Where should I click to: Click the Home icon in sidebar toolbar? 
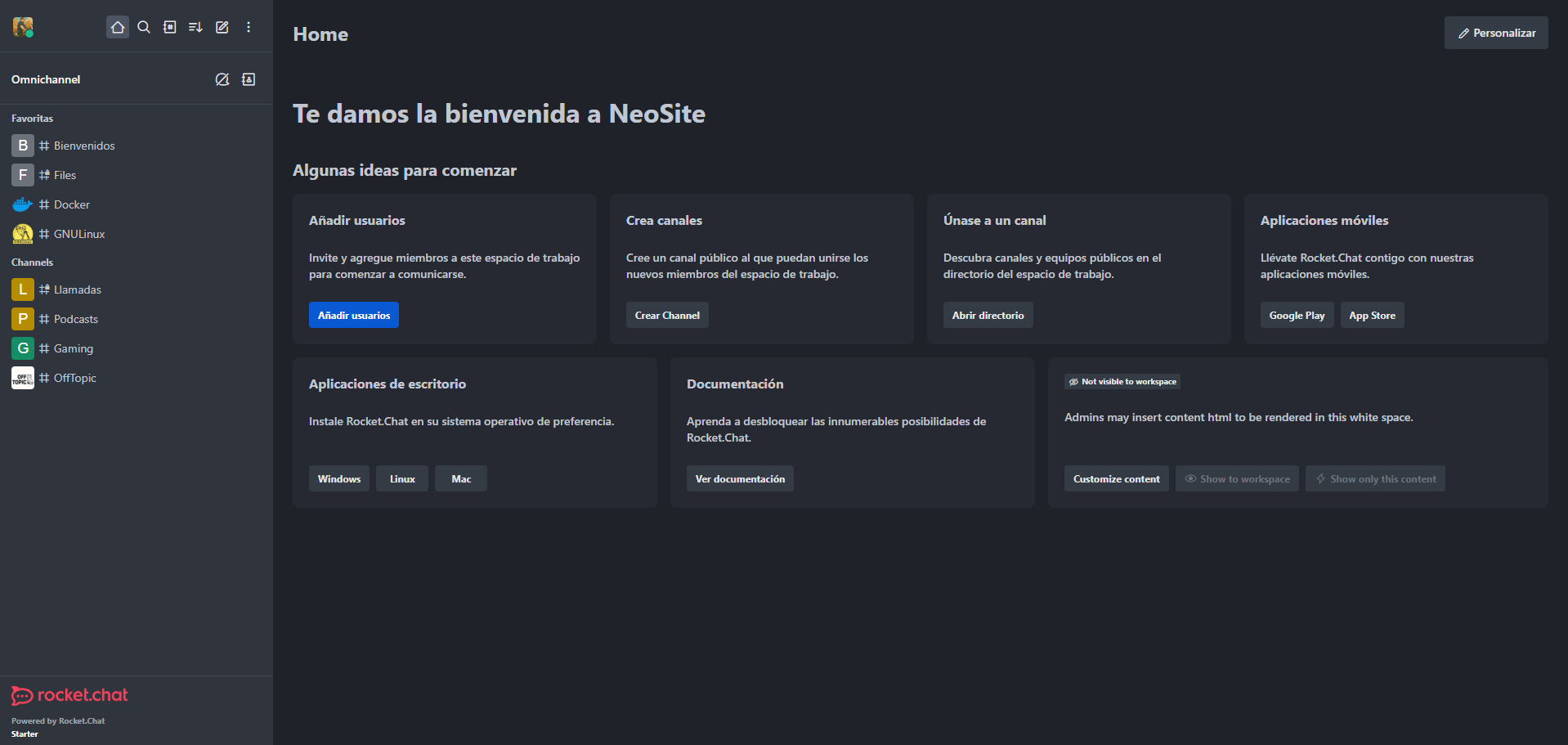(118, 27)
